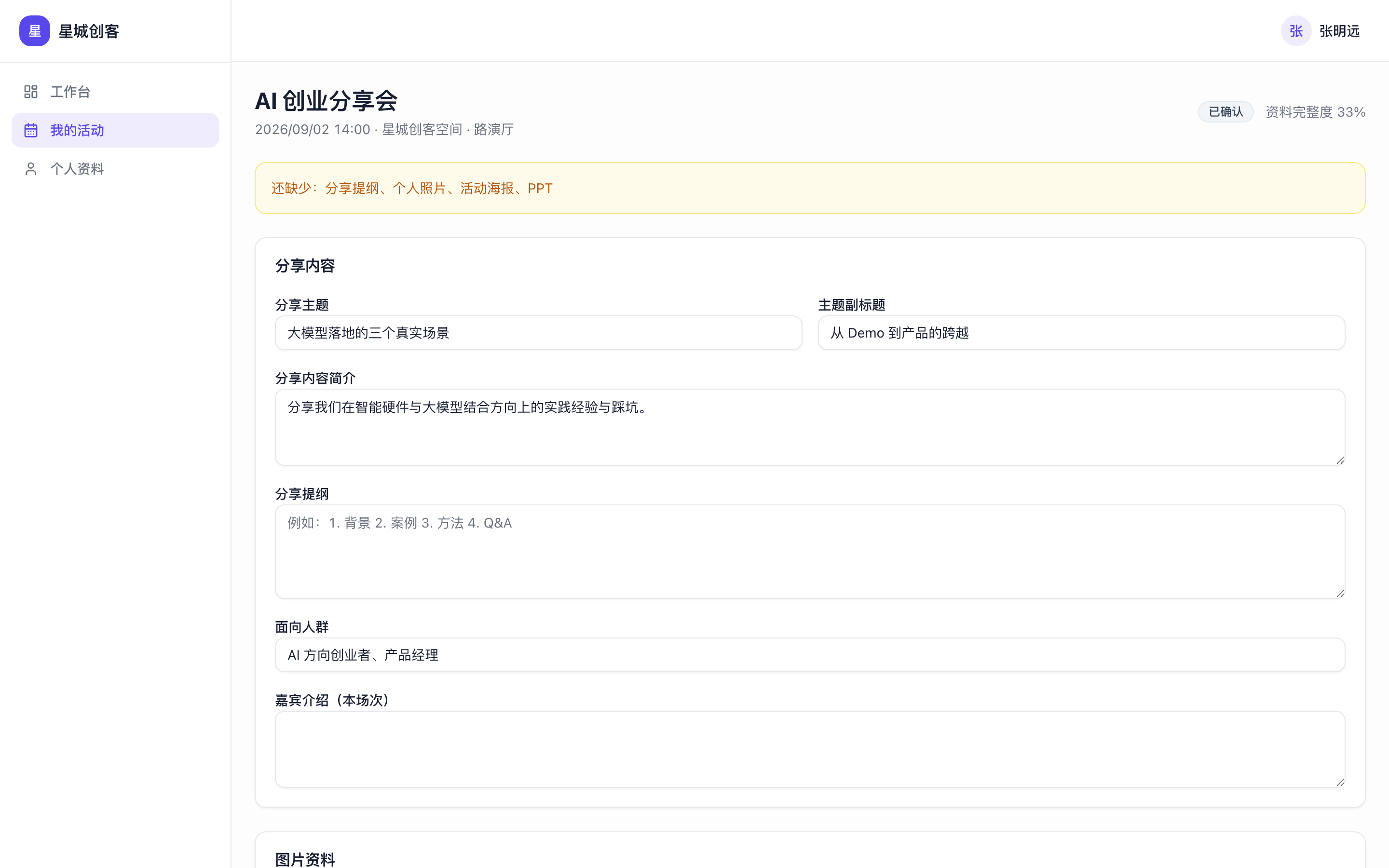
Task: Click the 星城创客 brand title
Action: (89, 31)
